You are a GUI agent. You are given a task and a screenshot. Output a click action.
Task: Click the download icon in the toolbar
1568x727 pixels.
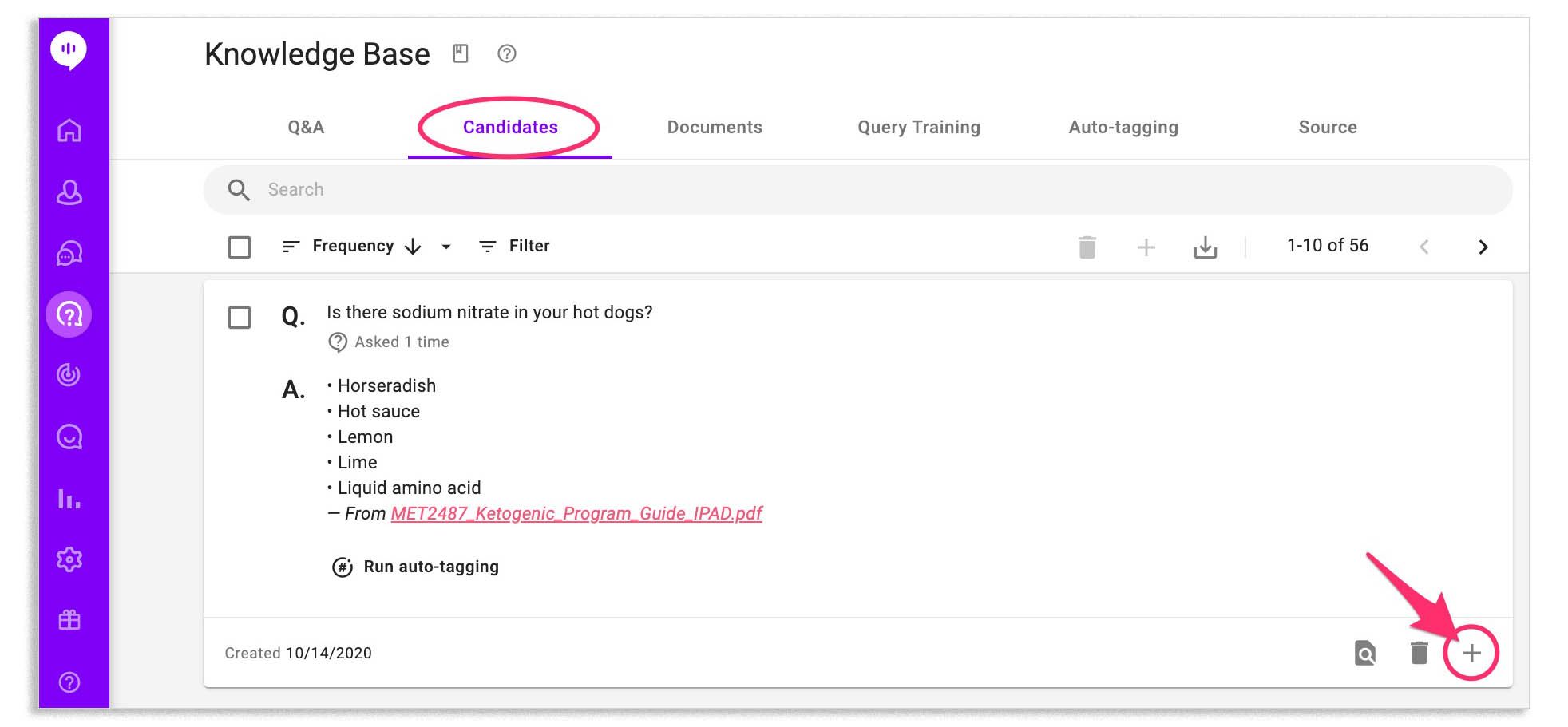tap(1206, 247)
